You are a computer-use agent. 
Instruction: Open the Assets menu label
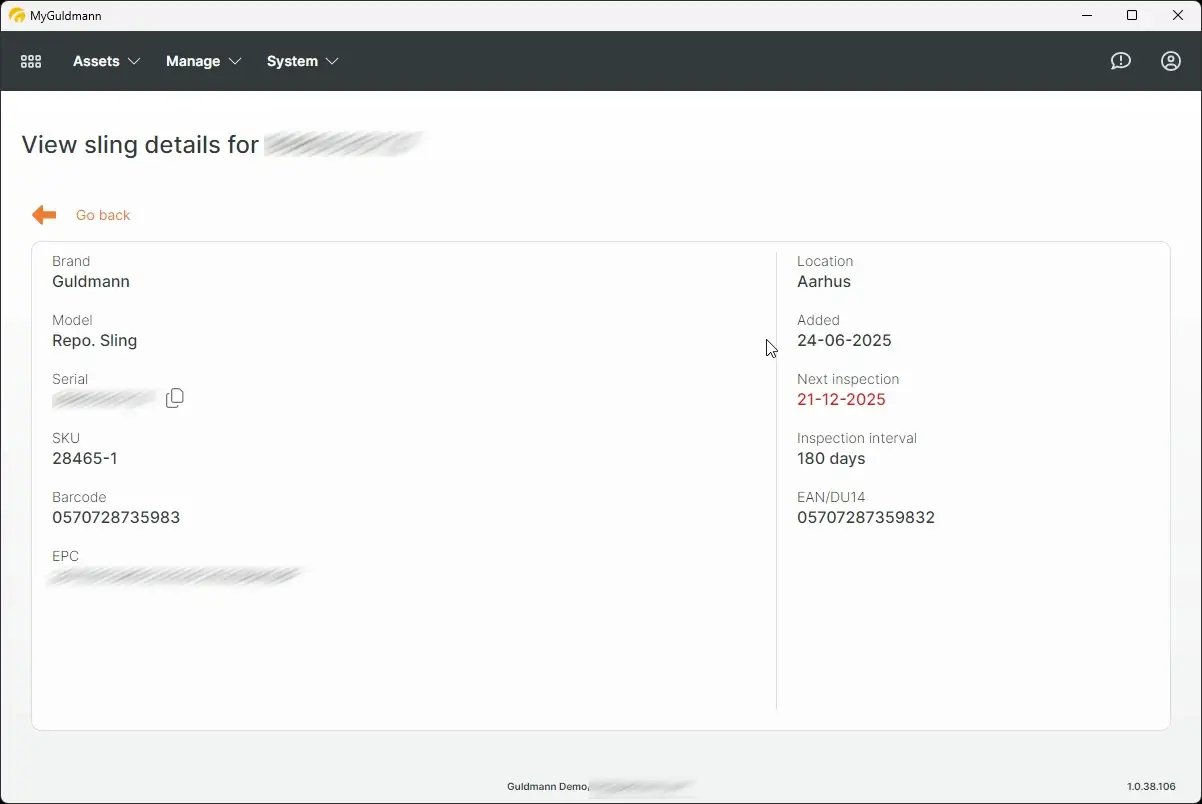96,61
